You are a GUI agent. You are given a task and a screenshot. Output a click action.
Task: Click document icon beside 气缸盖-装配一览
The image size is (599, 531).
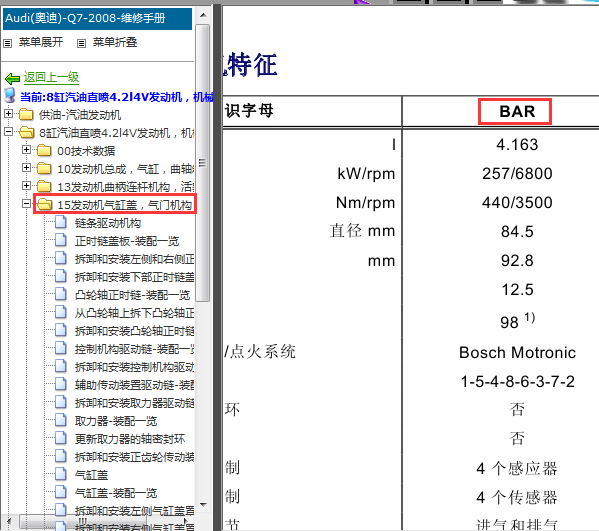point(61,492)
